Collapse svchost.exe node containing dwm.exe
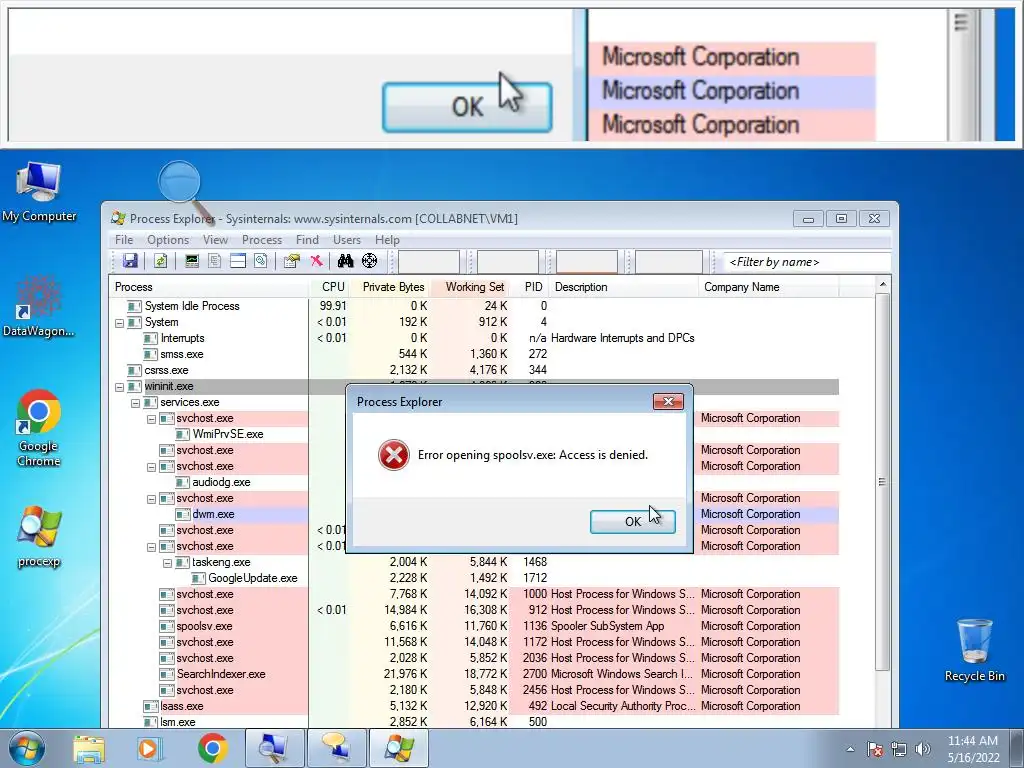 coord(152,499)
